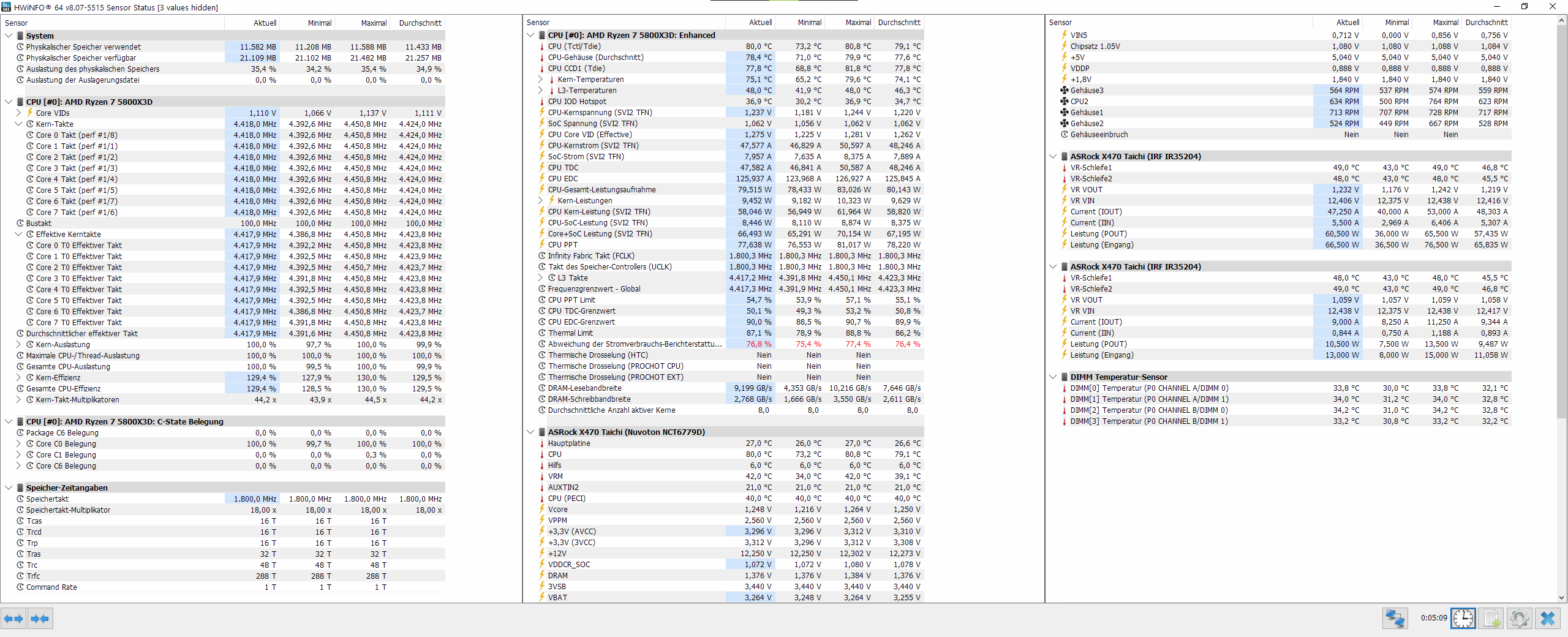Image resolution: width=1568 pixels, height=637 pixels.
Task: Click the shrink-columns inward arrows button
Action: click(40, 619)
